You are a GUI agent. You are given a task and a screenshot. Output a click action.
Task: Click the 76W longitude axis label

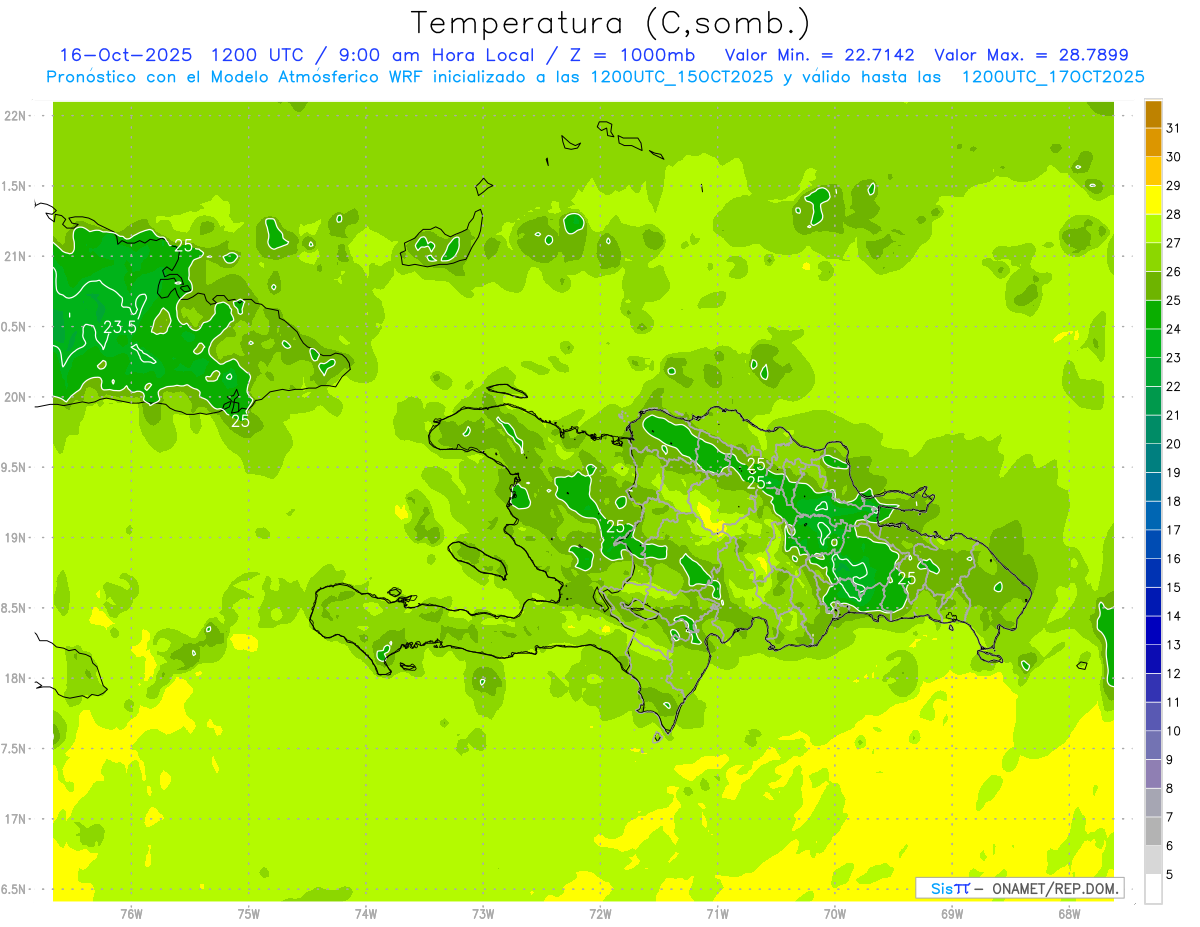pos(131,913)
